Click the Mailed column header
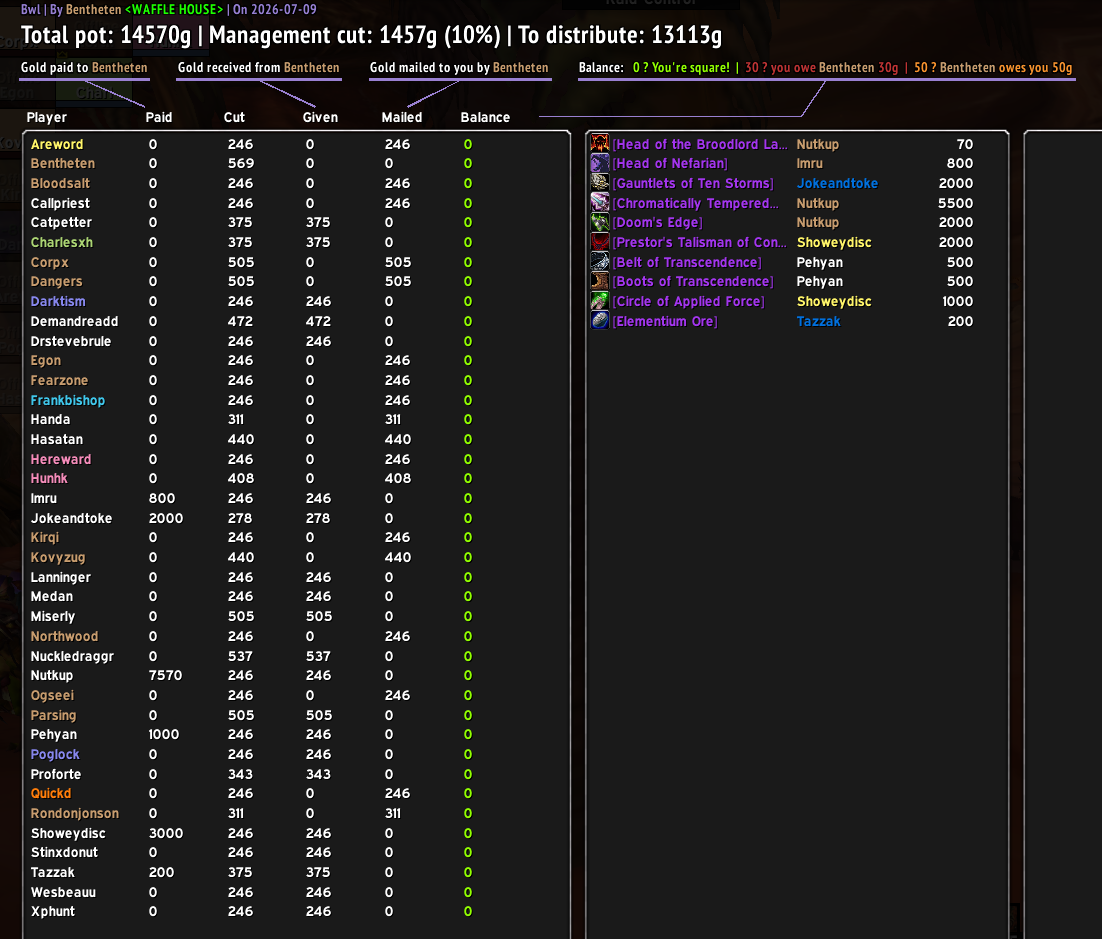 coord(402,117)
